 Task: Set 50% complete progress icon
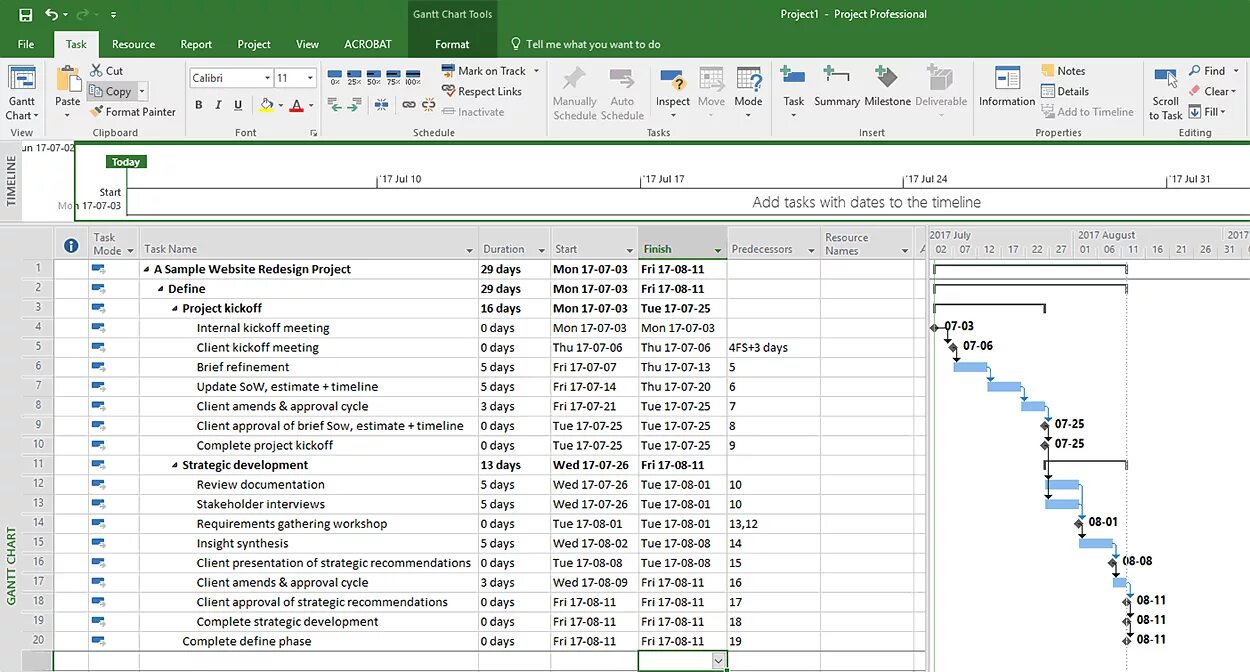[x=373, y=78]
